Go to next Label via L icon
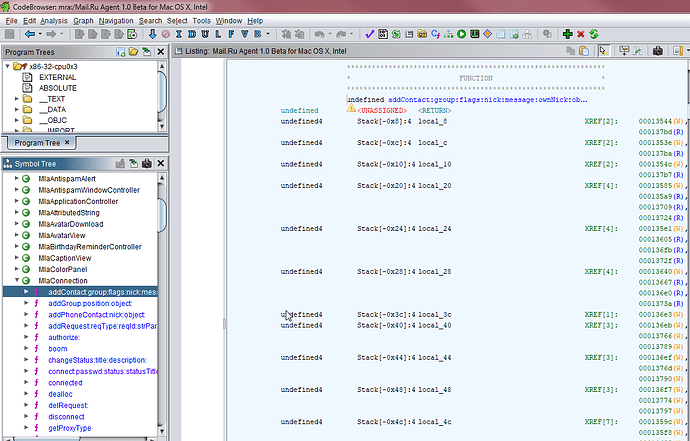This screenshot has width=690, height=441. 218,34
